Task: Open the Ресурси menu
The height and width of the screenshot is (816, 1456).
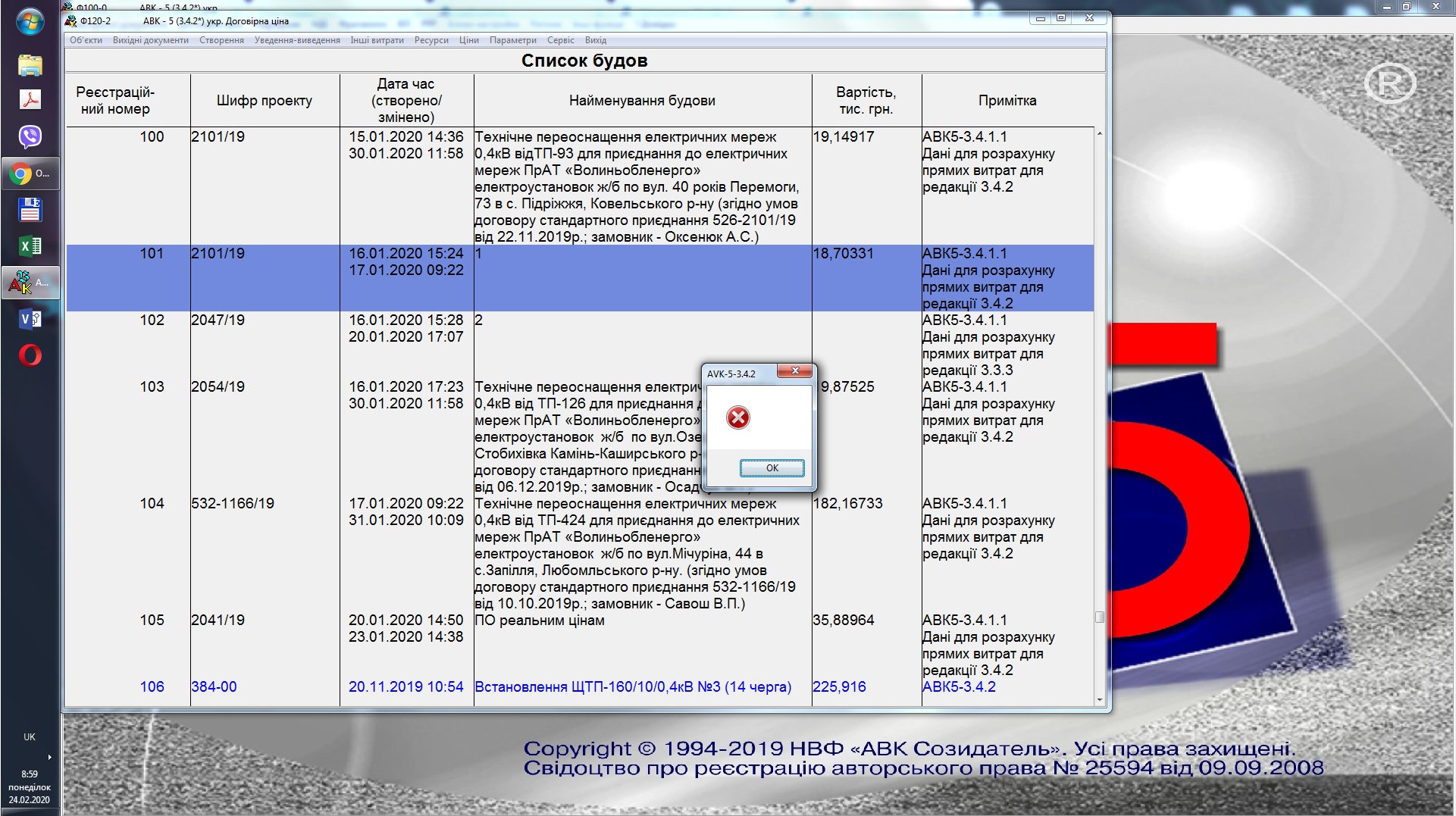Action: coord(431,40)
